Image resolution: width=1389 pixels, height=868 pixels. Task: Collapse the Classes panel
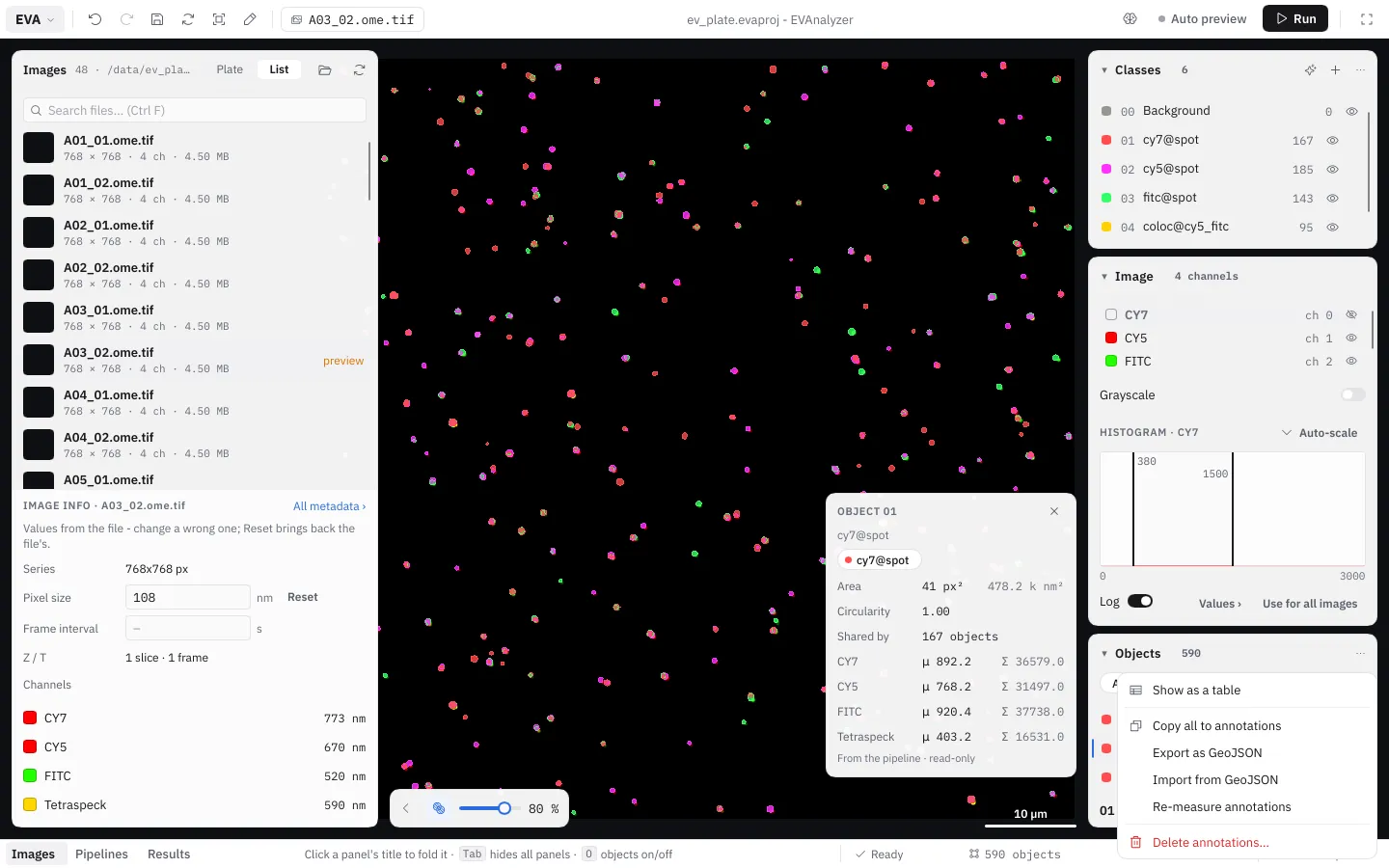(1104, 69)
